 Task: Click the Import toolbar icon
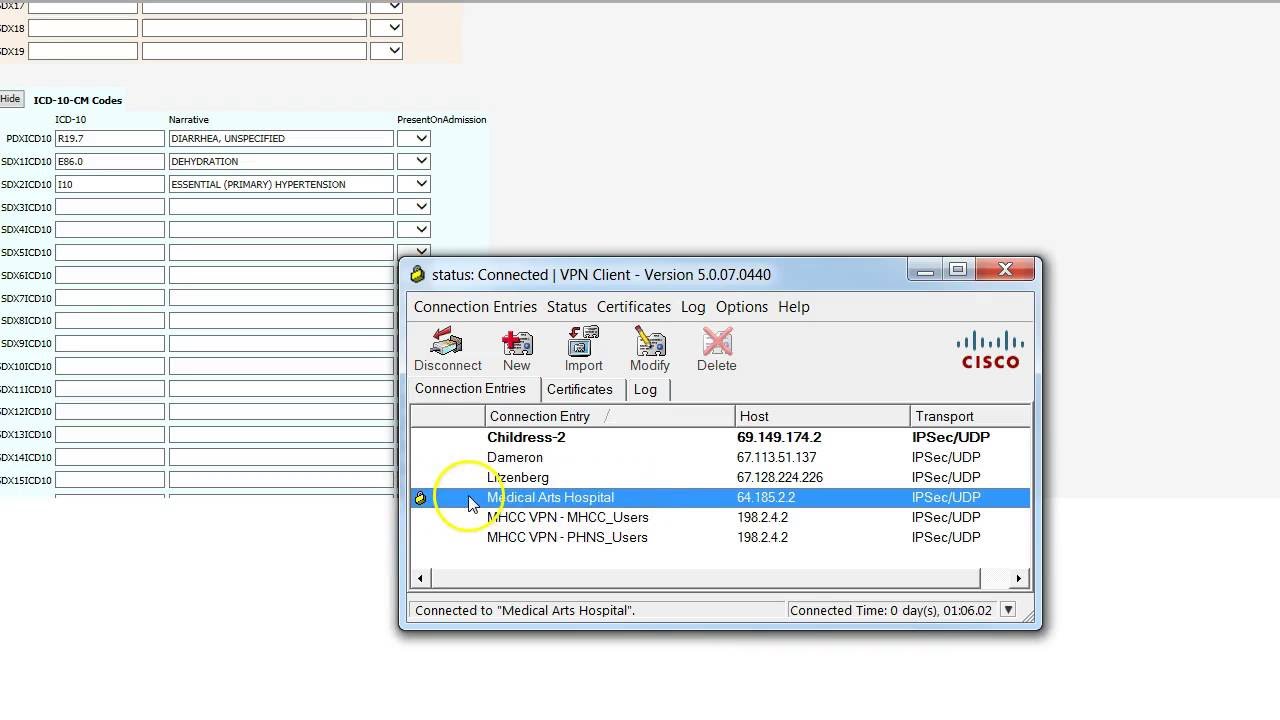coord(583,342)
